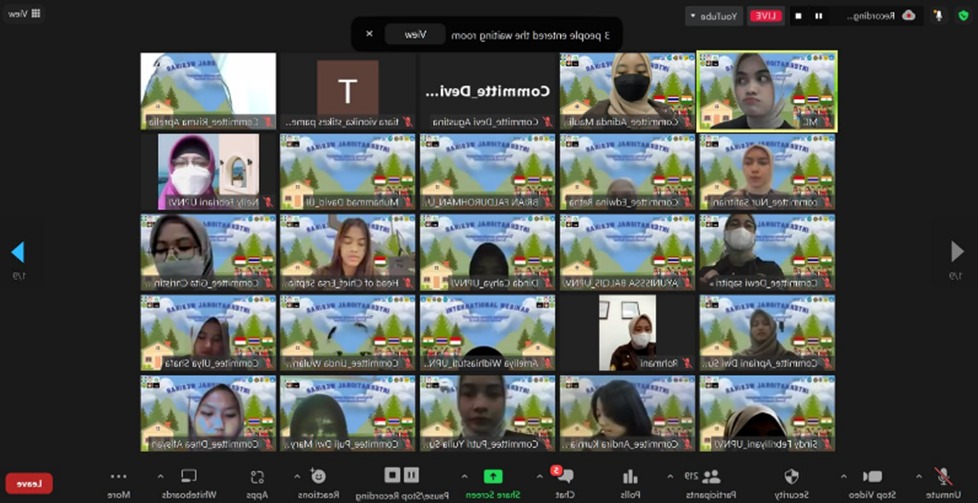The width and height of the screenshot is (978, 503).
Task: Unmute the microphone
Action: (943, 477)
